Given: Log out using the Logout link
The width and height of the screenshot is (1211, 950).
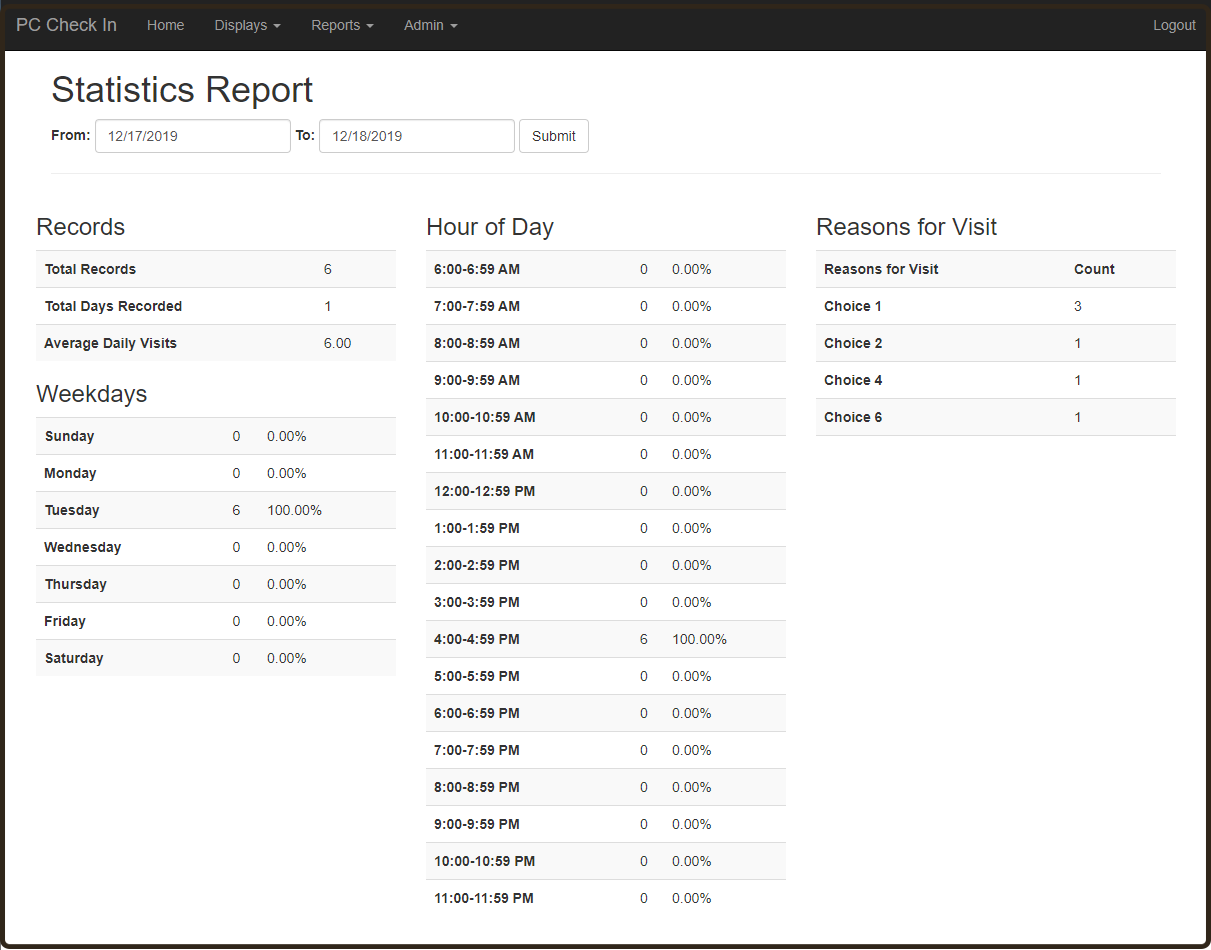Looking at the screenshot, I should [x=1174, y=25].
